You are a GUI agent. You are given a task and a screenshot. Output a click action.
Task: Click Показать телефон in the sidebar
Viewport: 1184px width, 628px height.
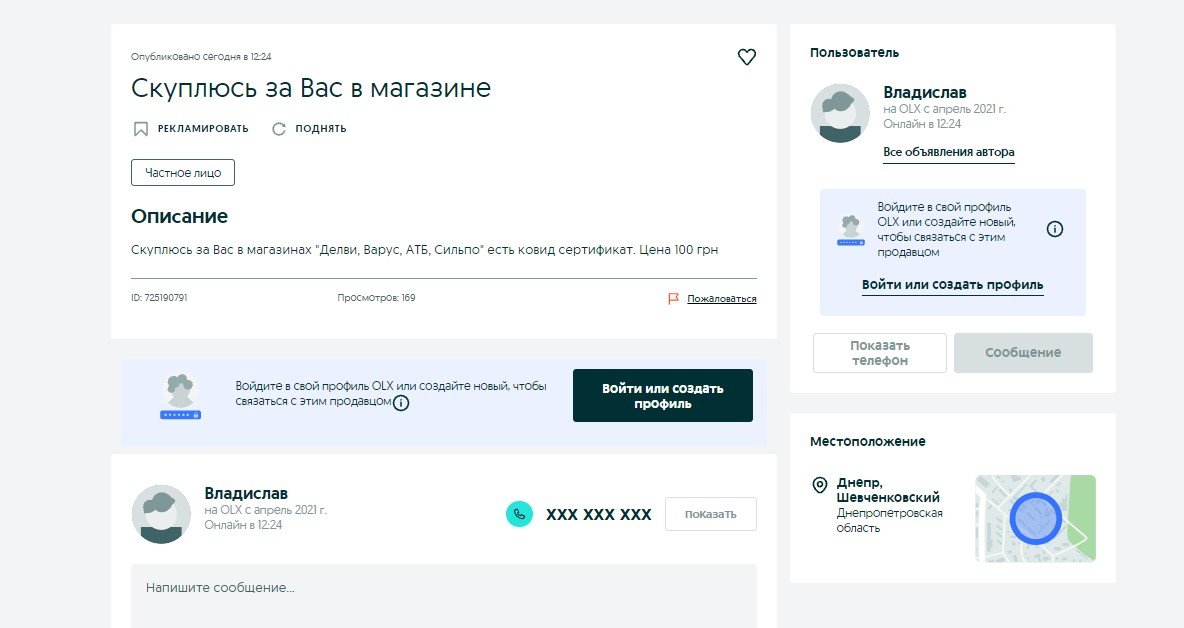(x=879, y=352)
